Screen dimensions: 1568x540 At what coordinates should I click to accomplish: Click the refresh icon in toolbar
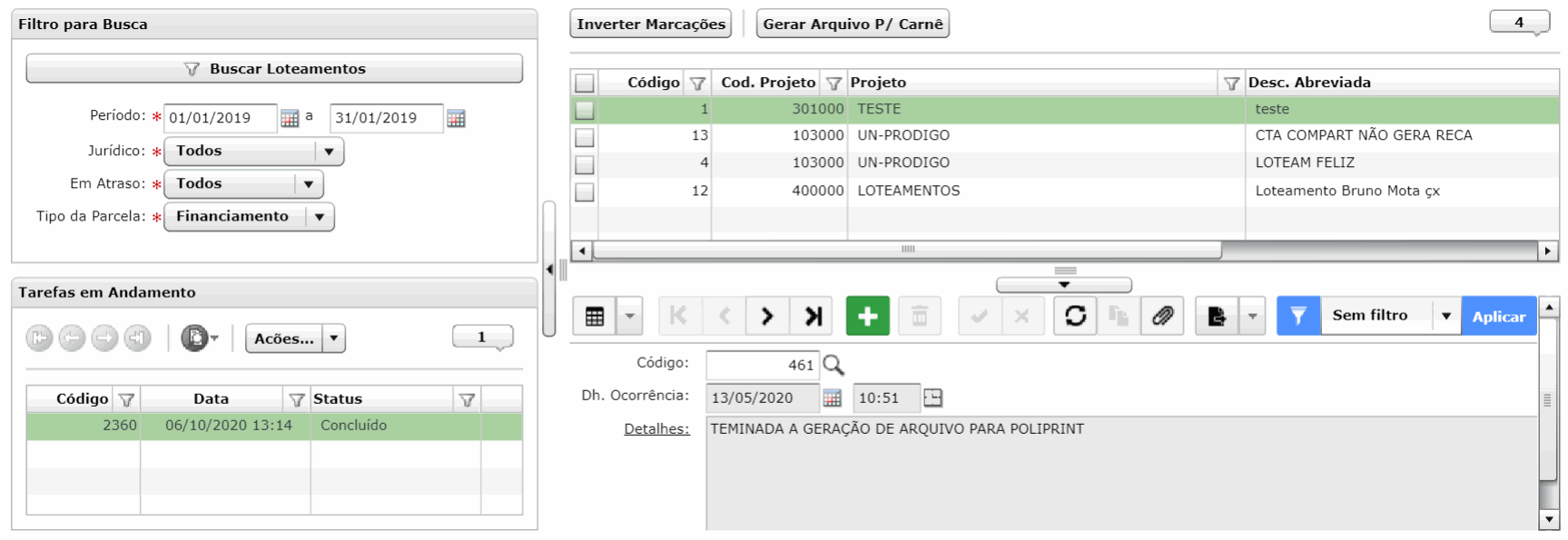click(x=1075, y=316)
